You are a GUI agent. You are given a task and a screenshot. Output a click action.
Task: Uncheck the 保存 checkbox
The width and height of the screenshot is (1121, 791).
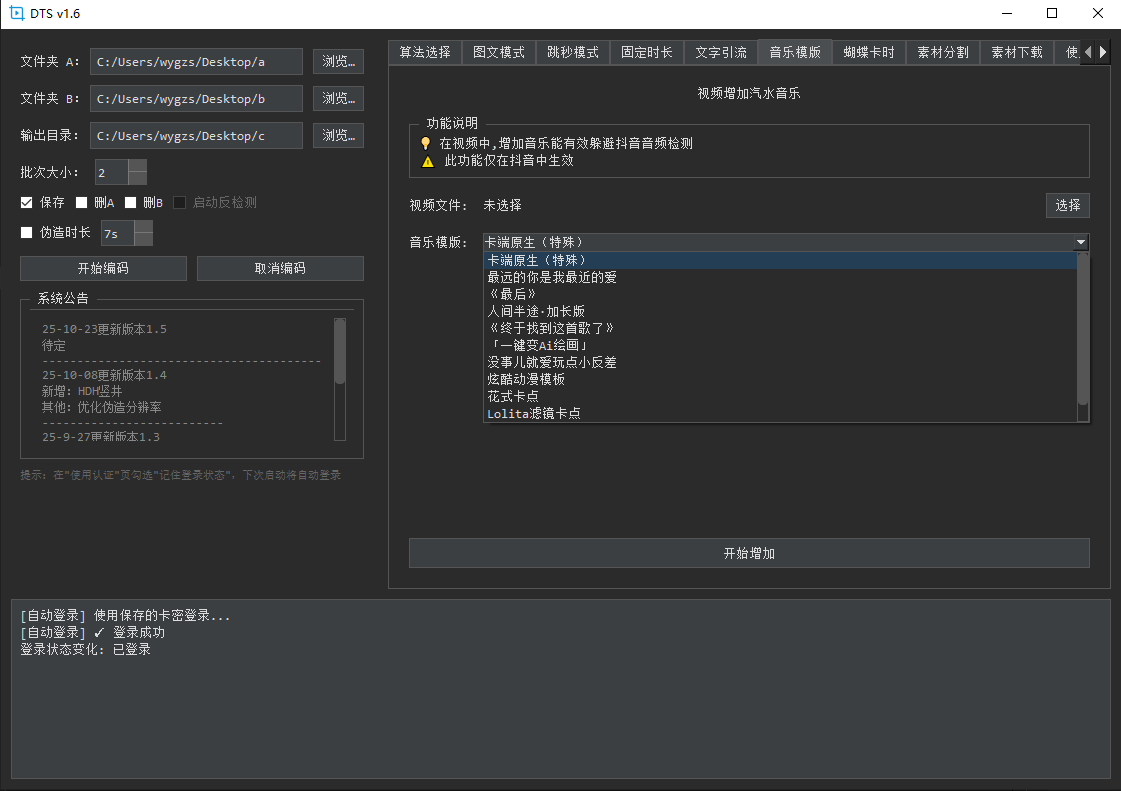coord(26,201)
